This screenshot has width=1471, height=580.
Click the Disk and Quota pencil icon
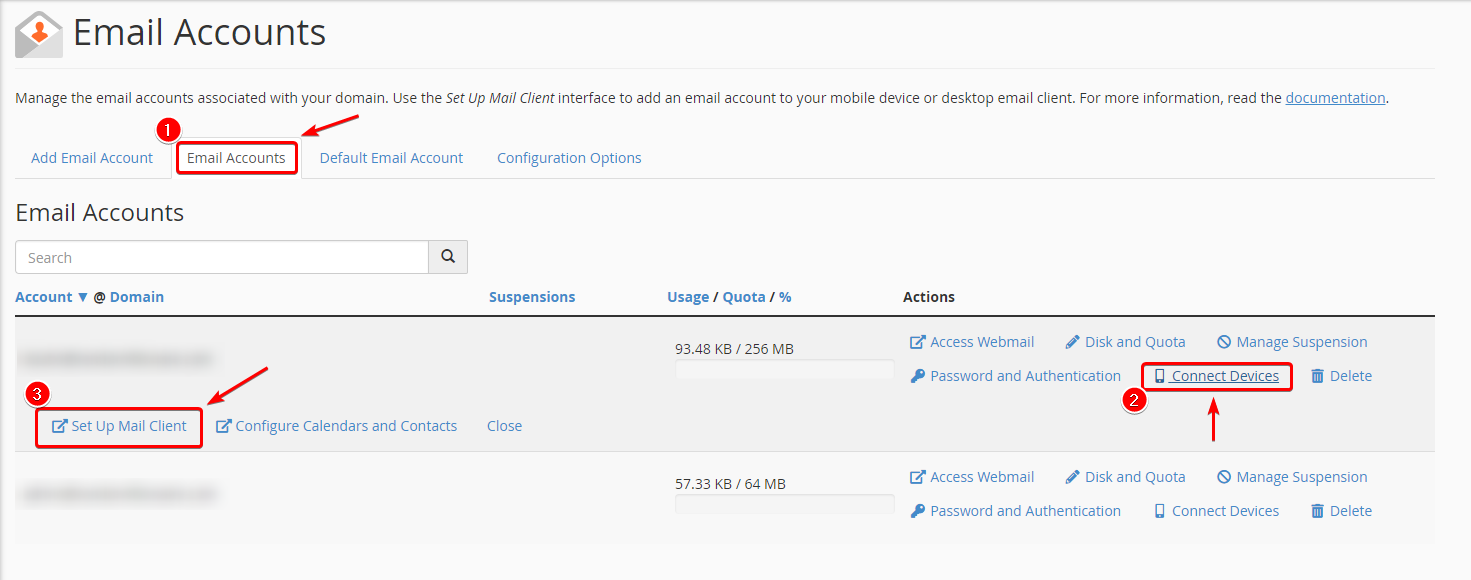[1072, 341]
